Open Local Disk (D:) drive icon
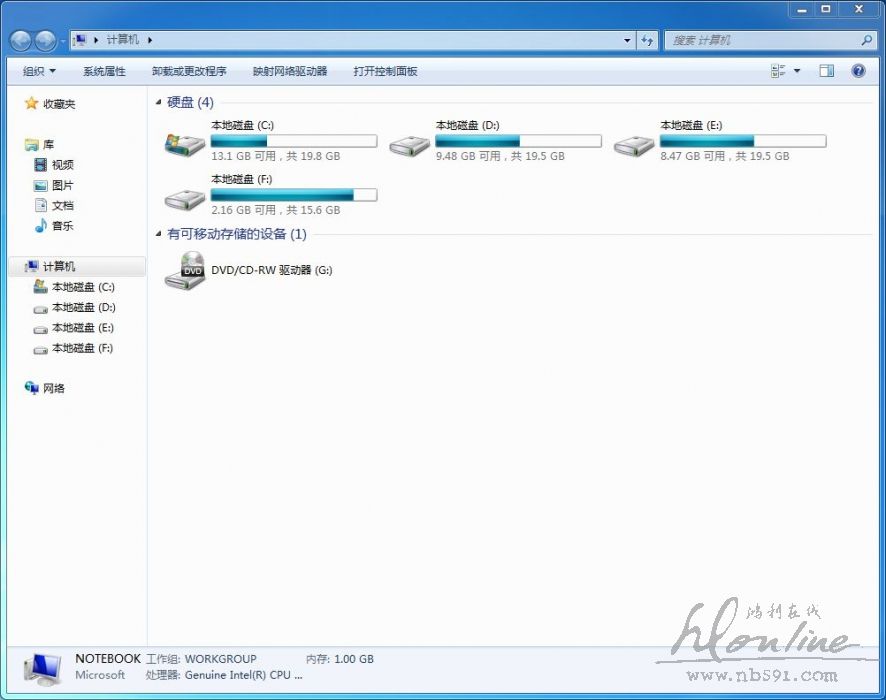The image size is (886, 700). (x=409, y=144)
